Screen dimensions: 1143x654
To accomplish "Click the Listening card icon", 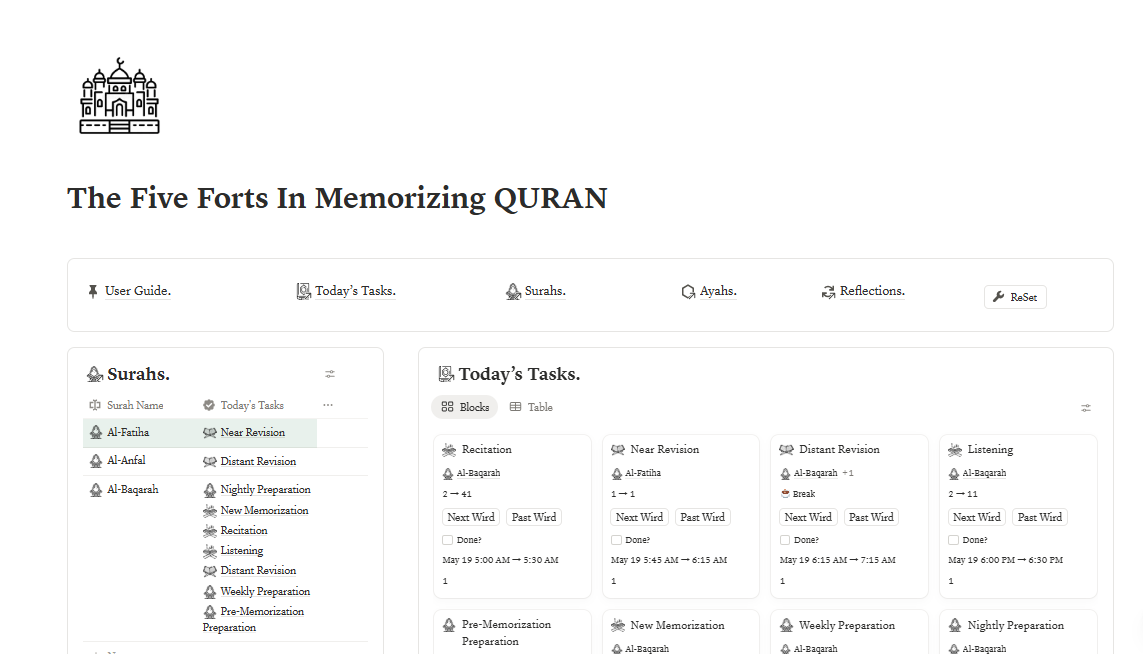I will tap(955, 450).
